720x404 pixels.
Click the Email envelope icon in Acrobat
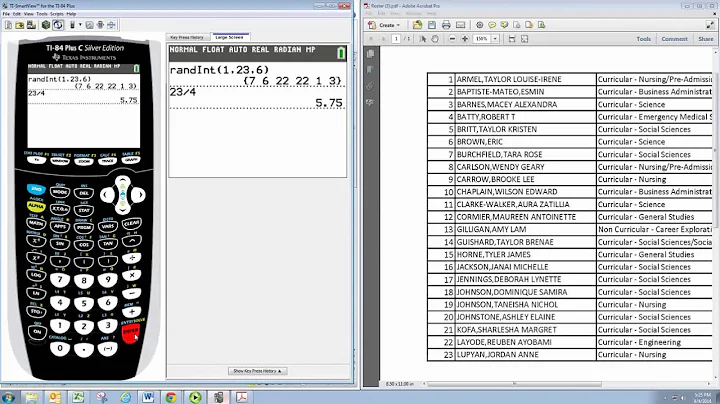pos(461,25)
